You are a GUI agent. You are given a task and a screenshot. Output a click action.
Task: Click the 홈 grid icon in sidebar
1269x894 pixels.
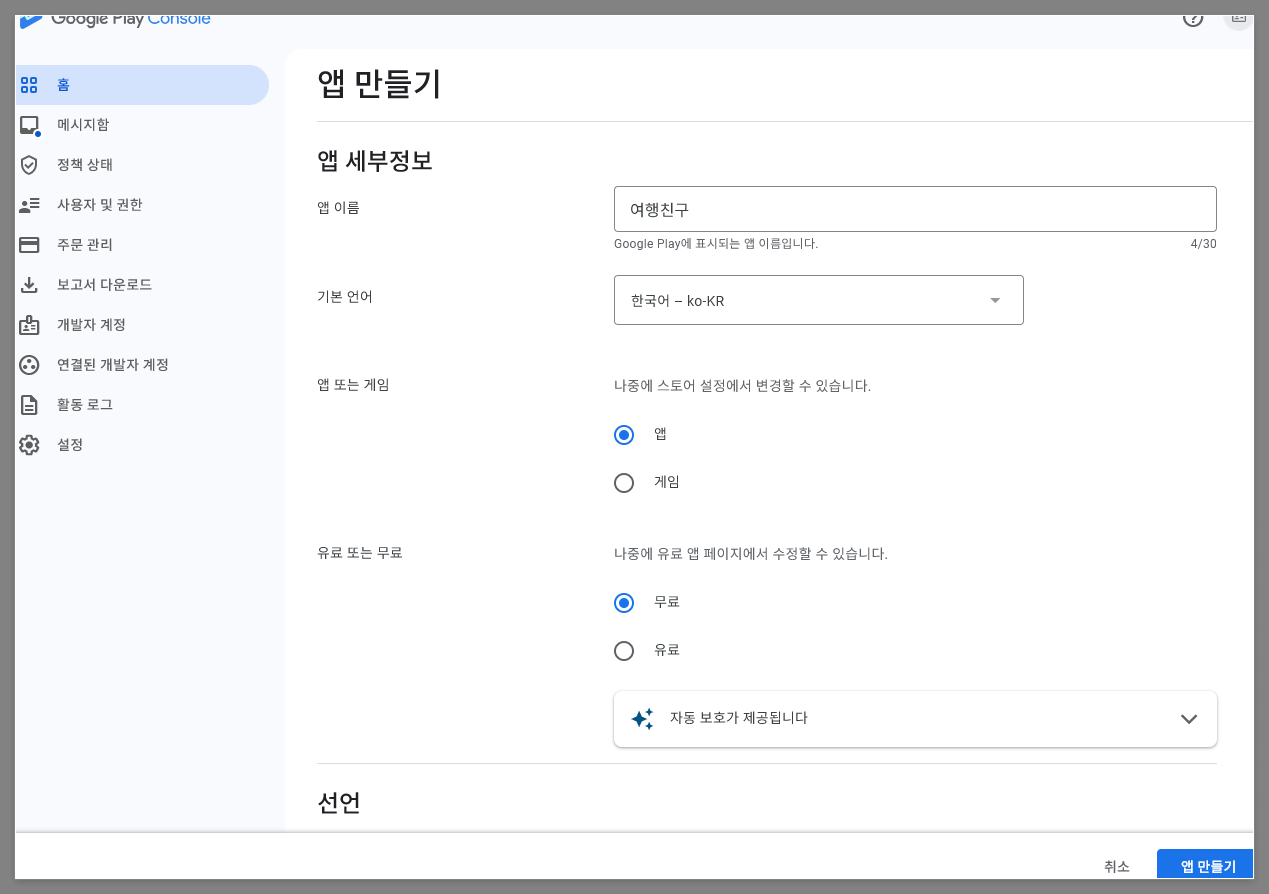(x=29, y=85)
